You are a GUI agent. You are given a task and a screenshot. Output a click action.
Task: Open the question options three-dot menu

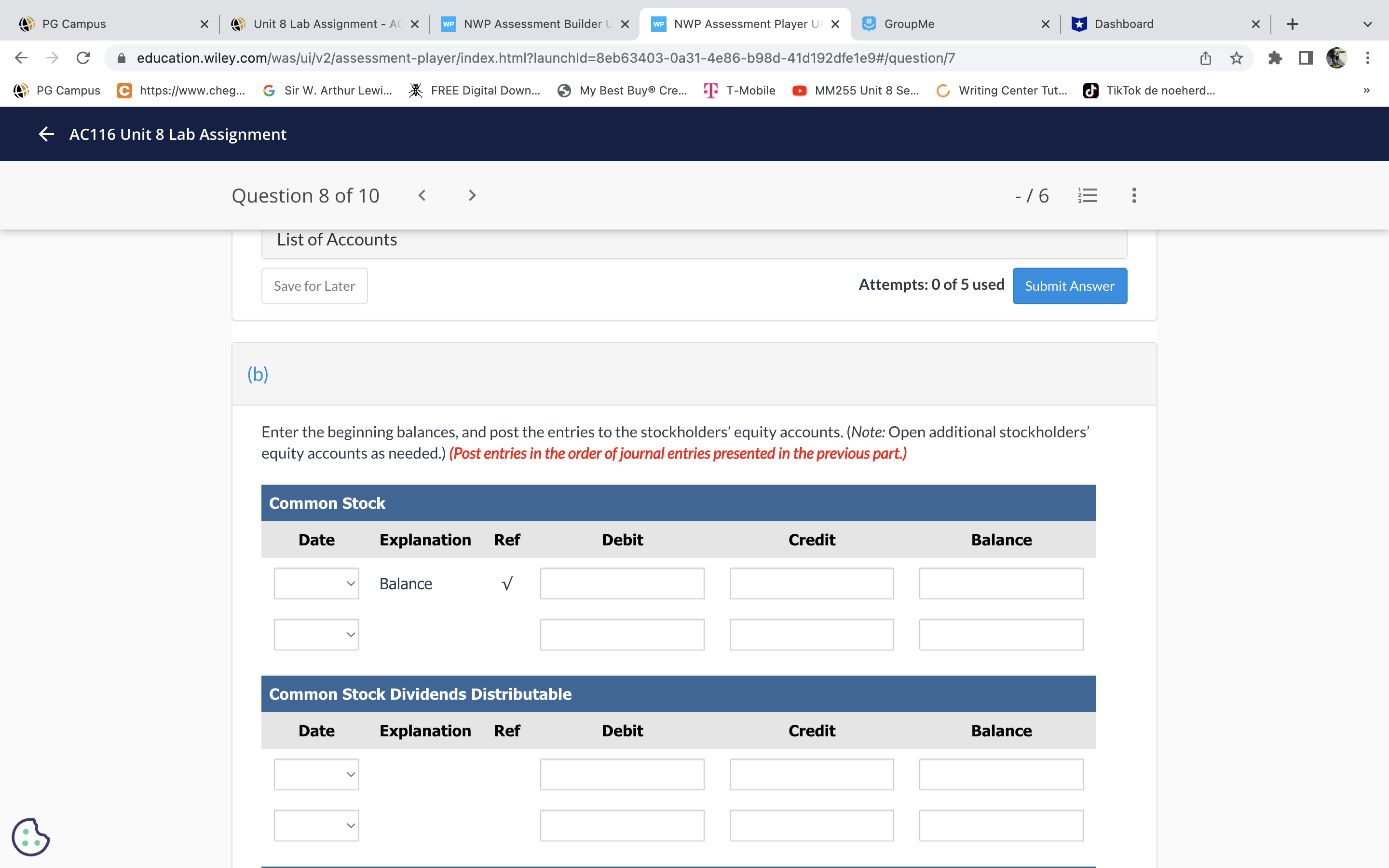point(1133,196)
